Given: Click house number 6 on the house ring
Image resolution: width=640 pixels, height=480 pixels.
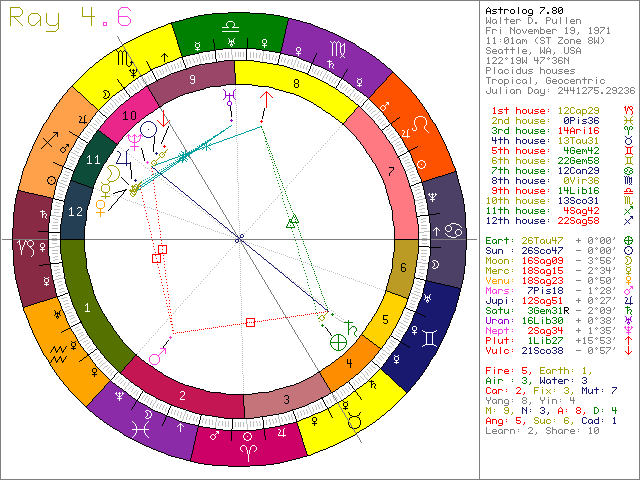Looking at the screenshot, I should [x=403, y=267].
